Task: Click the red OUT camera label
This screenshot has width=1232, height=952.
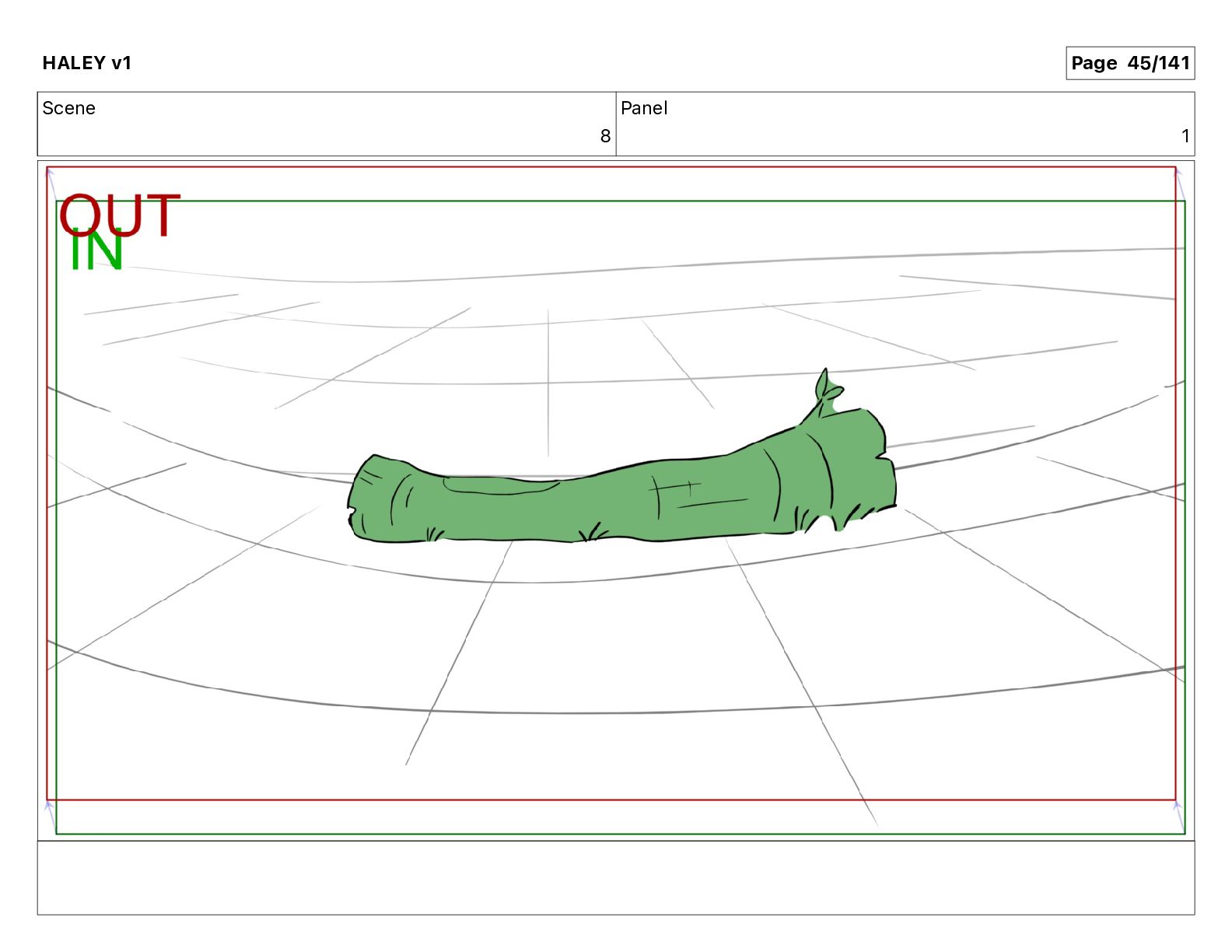Action: tap(120, 214)
